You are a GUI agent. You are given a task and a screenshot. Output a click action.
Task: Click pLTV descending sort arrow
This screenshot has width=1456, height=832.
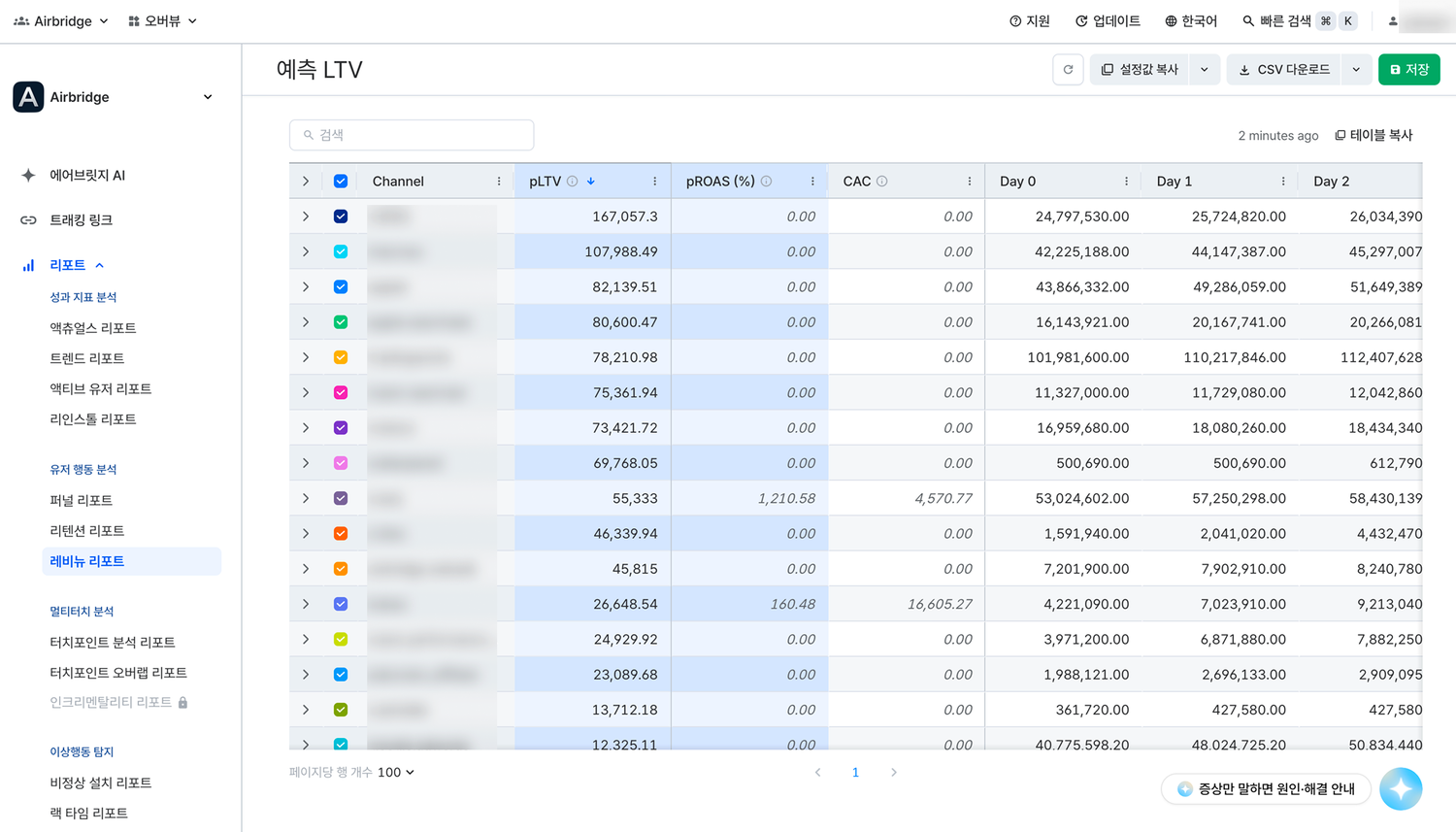click(x=591, y=182)
